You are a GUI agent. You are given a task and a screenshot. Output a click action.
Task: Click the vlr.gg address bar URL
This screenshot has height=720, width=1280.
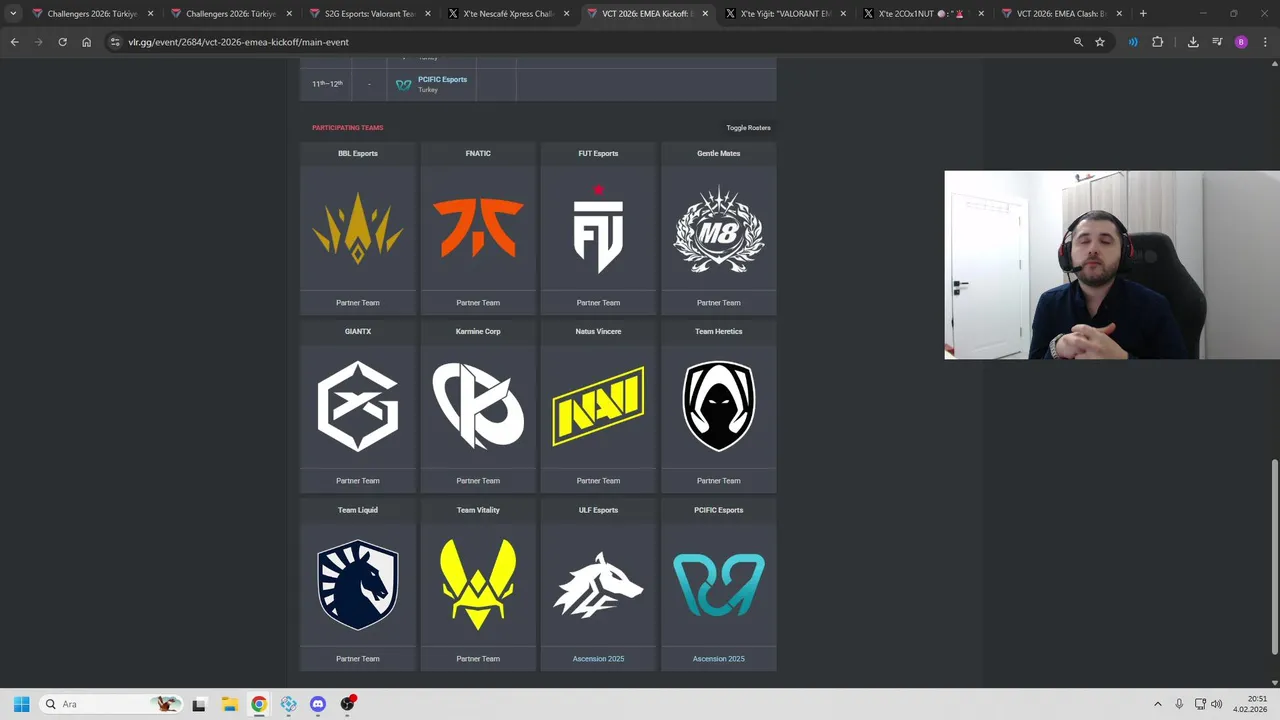tap(238, 42)
